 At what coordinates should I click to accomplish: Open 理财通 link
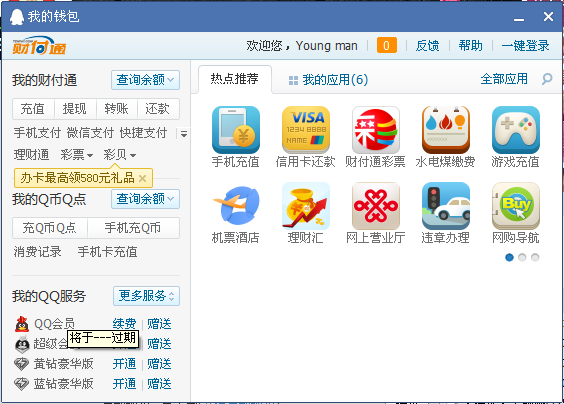31,155
